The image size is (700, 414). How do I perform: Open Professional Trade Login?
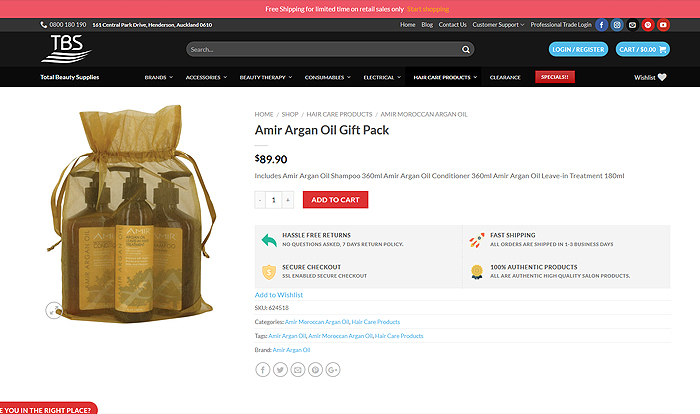click(561, 25)
